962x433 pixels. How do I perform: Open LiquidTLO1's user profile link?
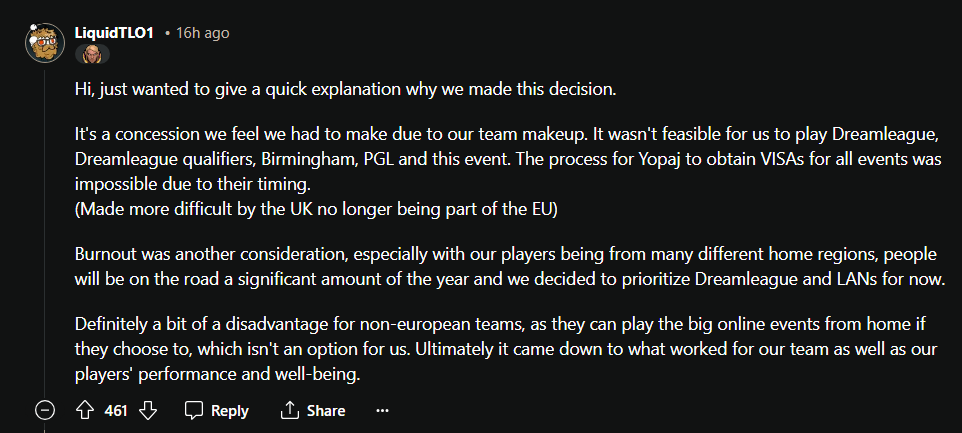[115, 33]
